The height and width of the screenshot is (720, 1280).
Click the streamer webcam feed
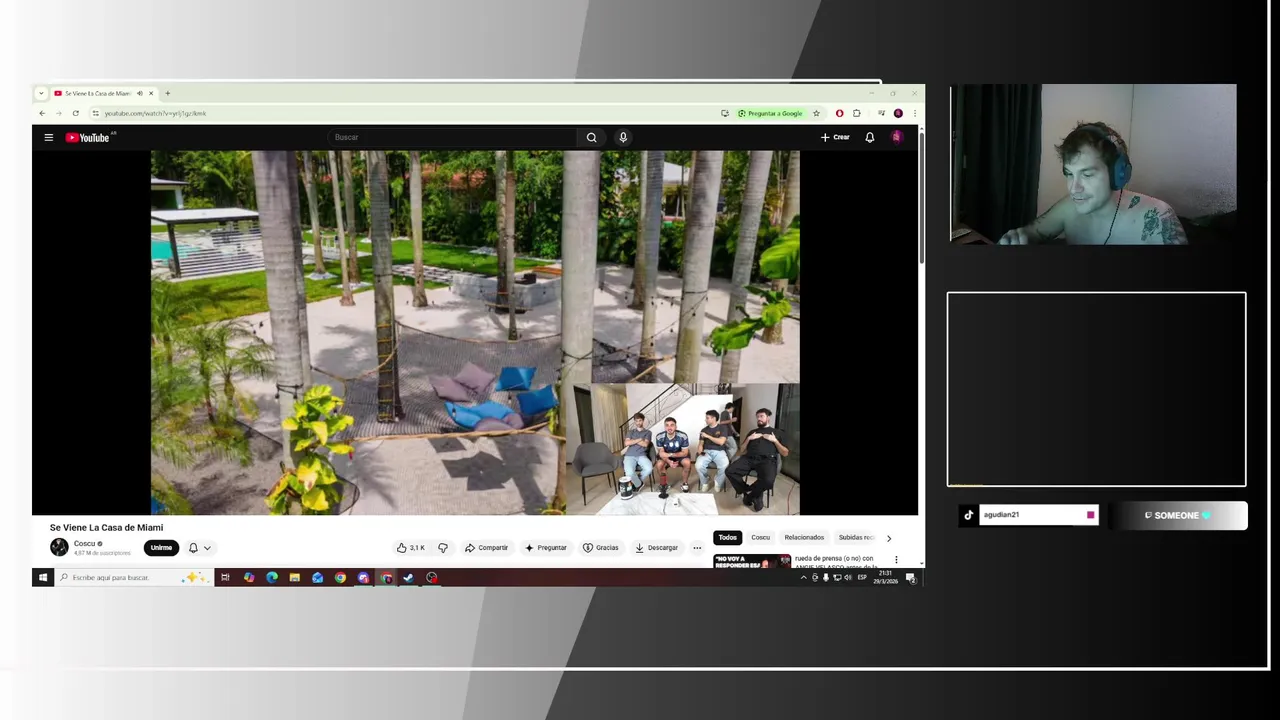1093,164
